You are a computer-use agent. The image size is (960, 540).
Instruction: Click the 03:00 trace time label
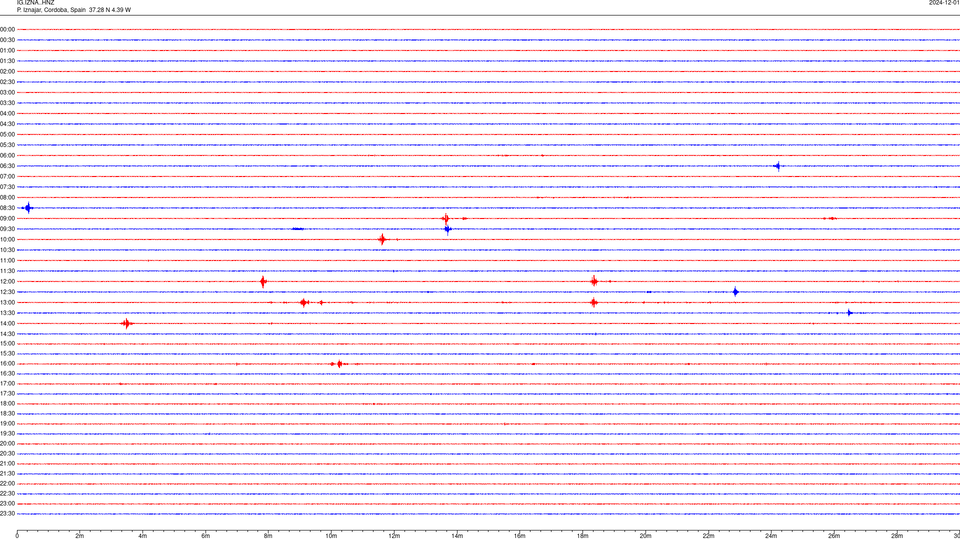coord(7,92)
